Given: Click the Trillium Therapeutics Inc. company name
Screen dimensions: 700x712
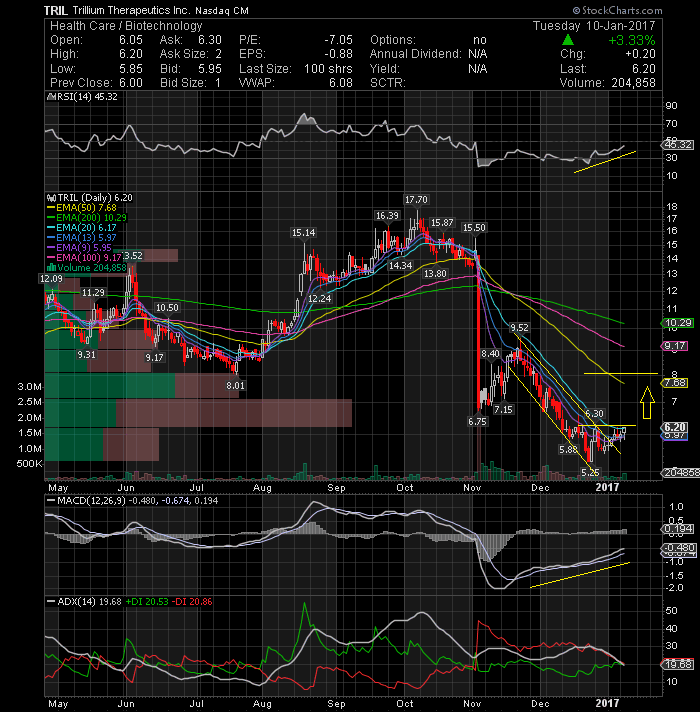Looking at the screenshot, I should (132, 10).
